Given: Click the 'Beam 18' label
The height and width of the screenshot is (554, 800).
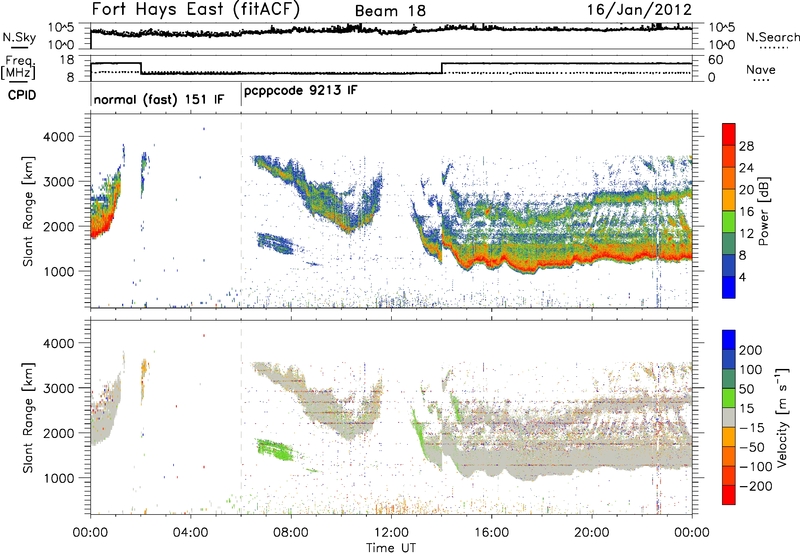Looking at the screenshot, I should coord(390,11).
